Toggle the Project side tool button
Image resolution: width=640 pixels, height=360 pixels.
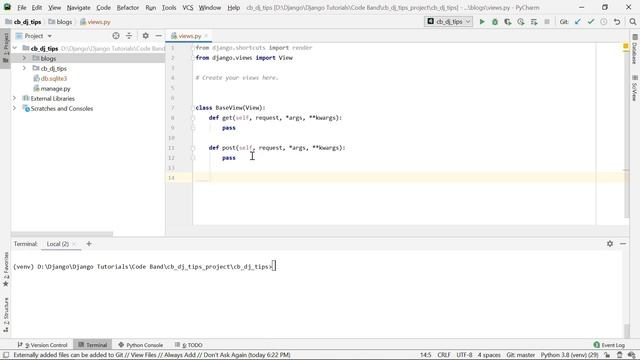click(x=5, y=48)
